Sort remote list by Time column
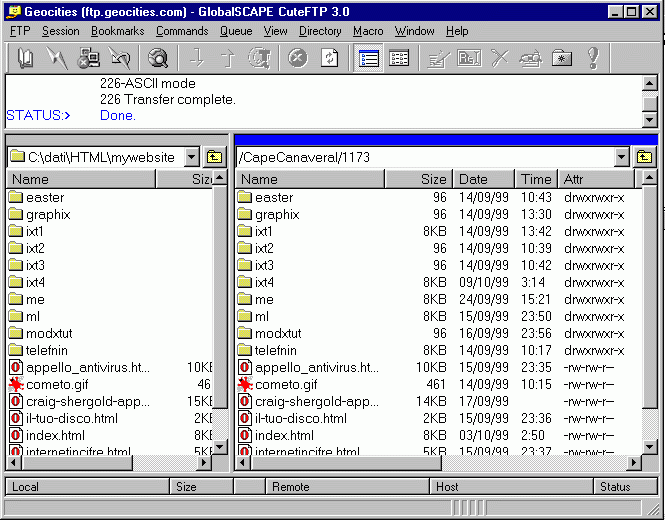The image size is (665, 520). tap(536, 179)
